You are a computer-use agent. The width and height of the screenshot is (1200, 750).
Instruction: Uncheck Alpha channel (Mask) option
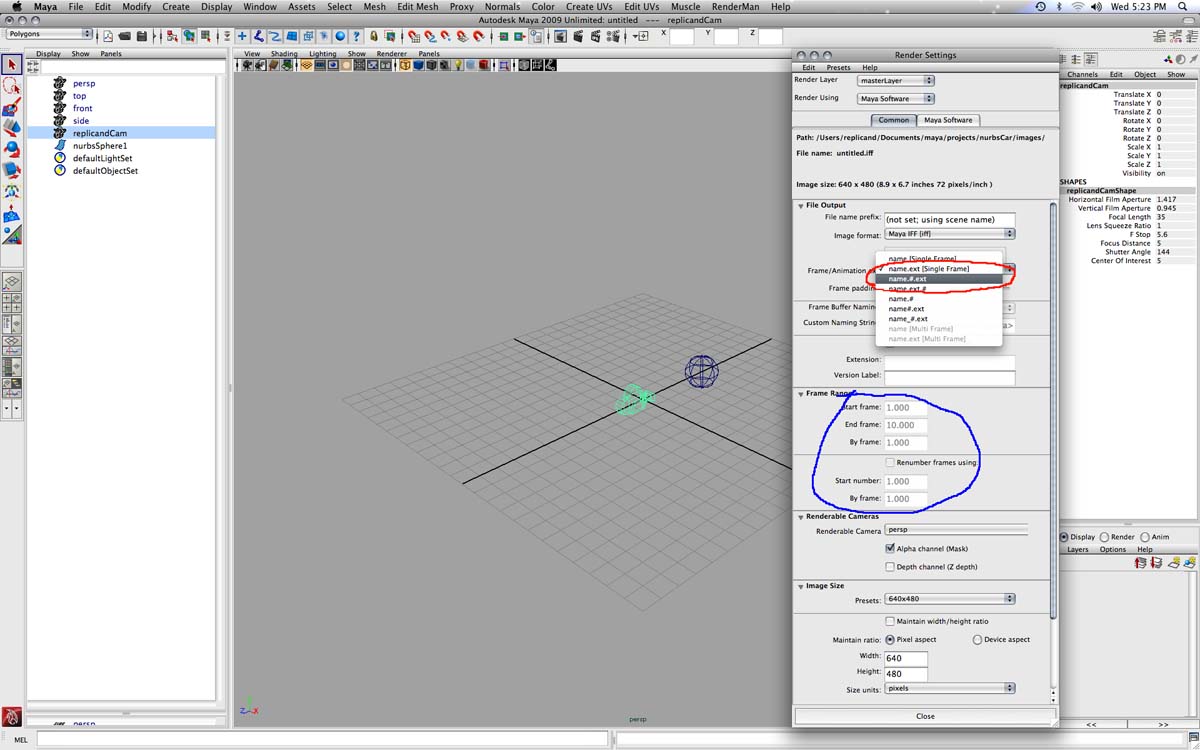coord(890,549)
